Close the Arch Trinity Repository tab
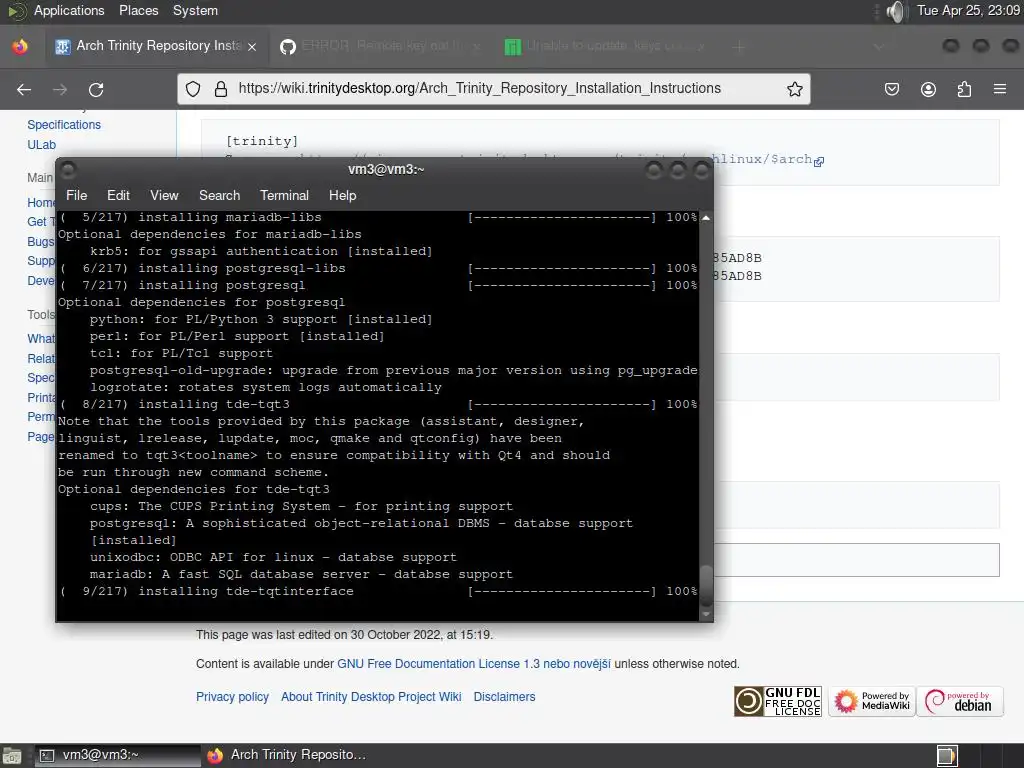The image size is (1024, 768). (252, 46)
